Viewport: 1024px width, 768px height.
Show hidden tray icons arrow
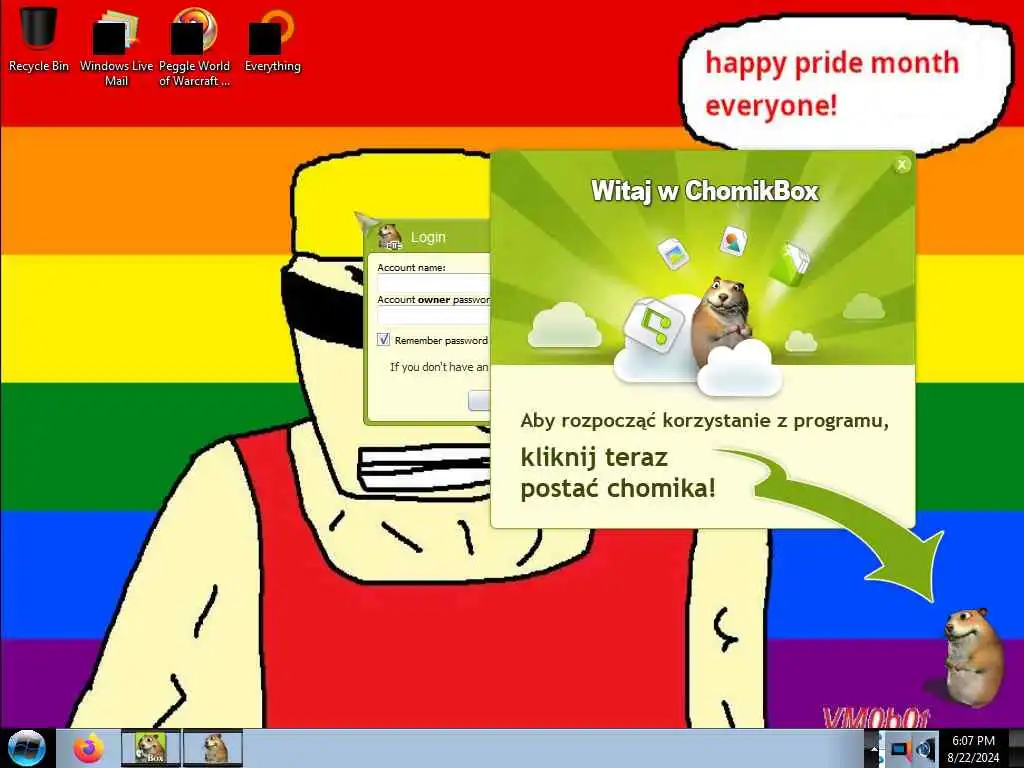[873, 749]
